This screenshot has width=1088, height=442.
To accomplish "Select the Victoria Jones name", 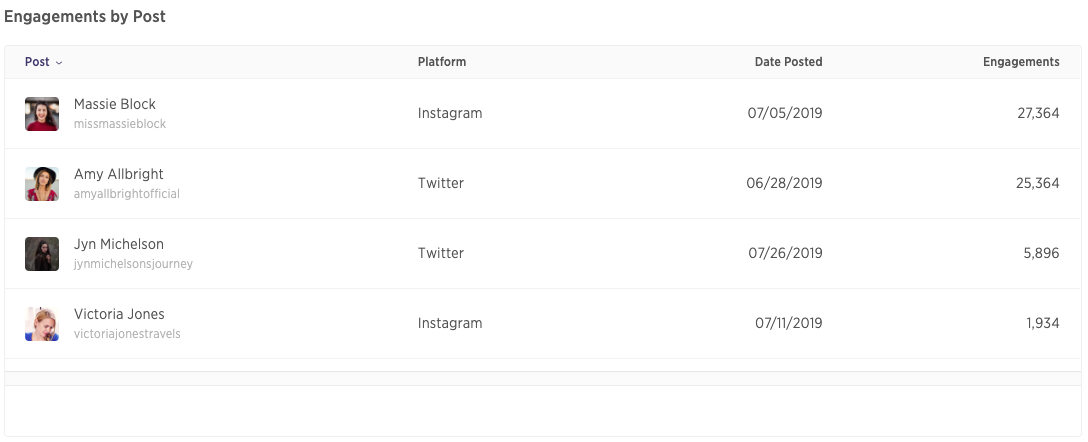I will [x=119, y=314].
